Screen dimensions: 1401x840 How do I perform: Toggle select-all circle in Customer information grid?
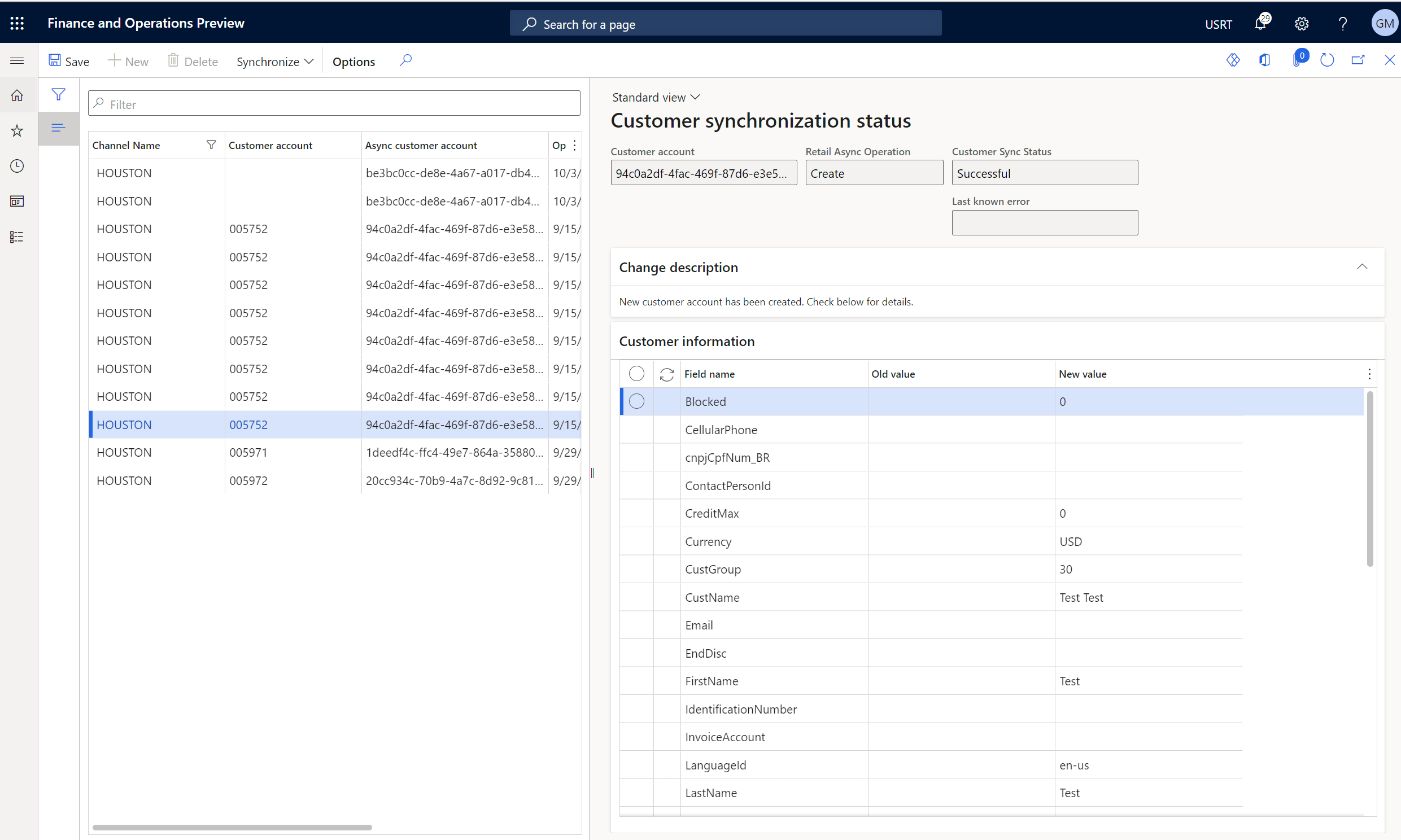pyautogui.click(x=636, y=374)
